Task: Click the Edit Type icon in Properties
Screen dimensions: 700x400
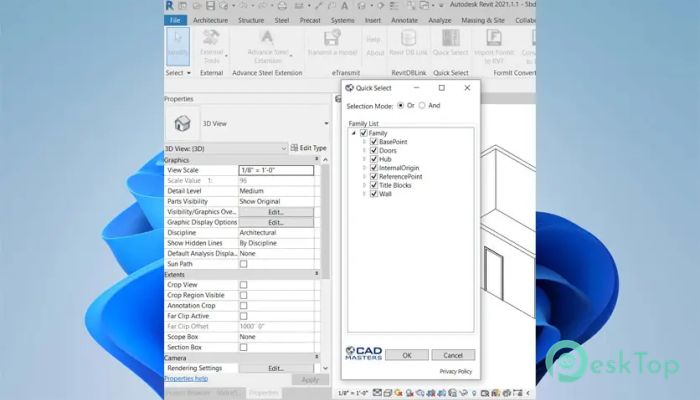Action: 295,148
